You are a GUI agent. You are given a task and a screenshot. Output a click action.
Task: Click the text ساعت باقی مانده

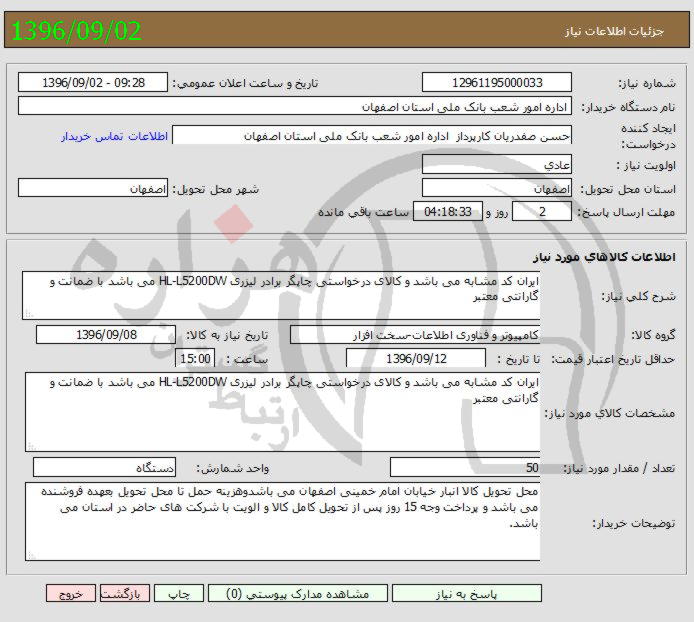pos(363,212)
